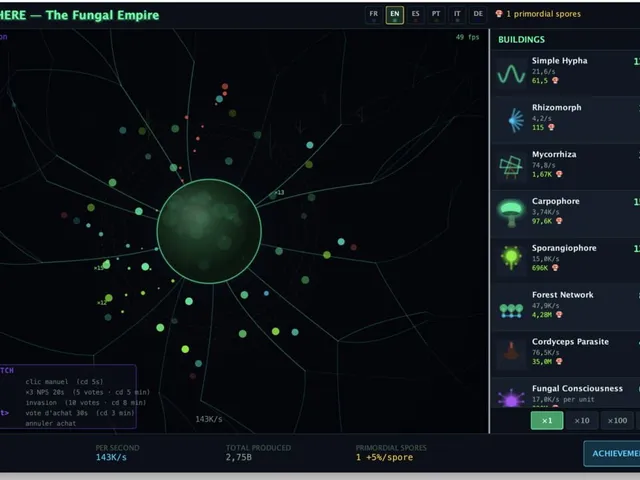This screenshot has width=640, height=480.
Task: Click the 49 fps counter
Action: click(x=467, y=37)
